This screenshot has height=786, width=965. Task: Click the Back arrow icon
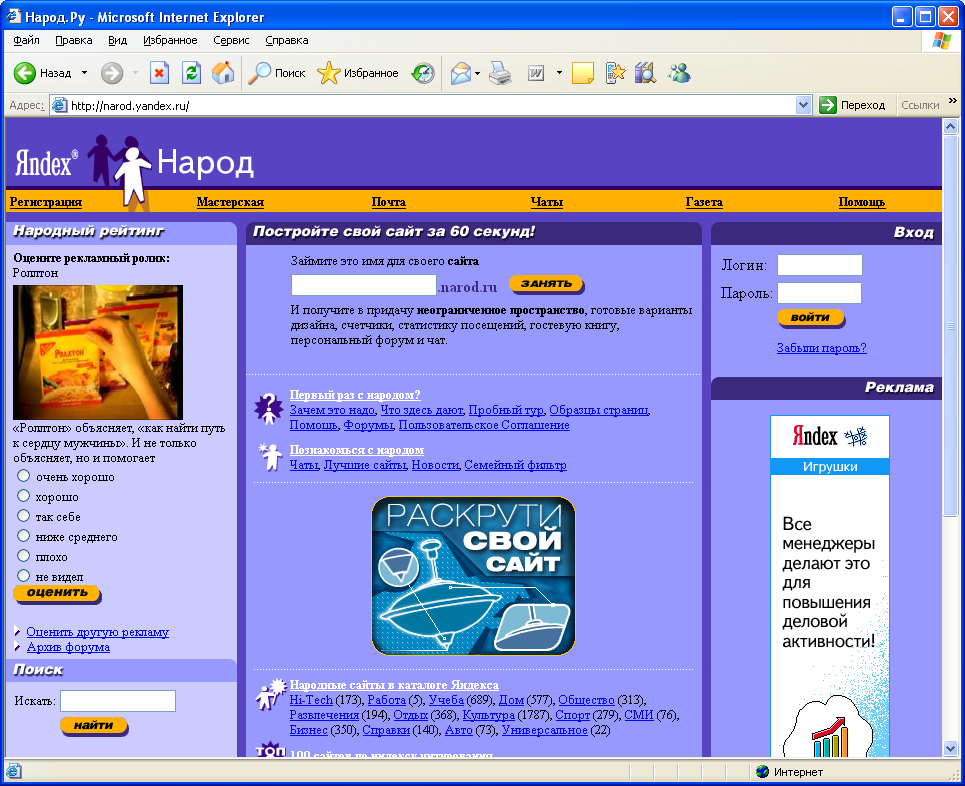pyautogui.click(x=25, y=73)
